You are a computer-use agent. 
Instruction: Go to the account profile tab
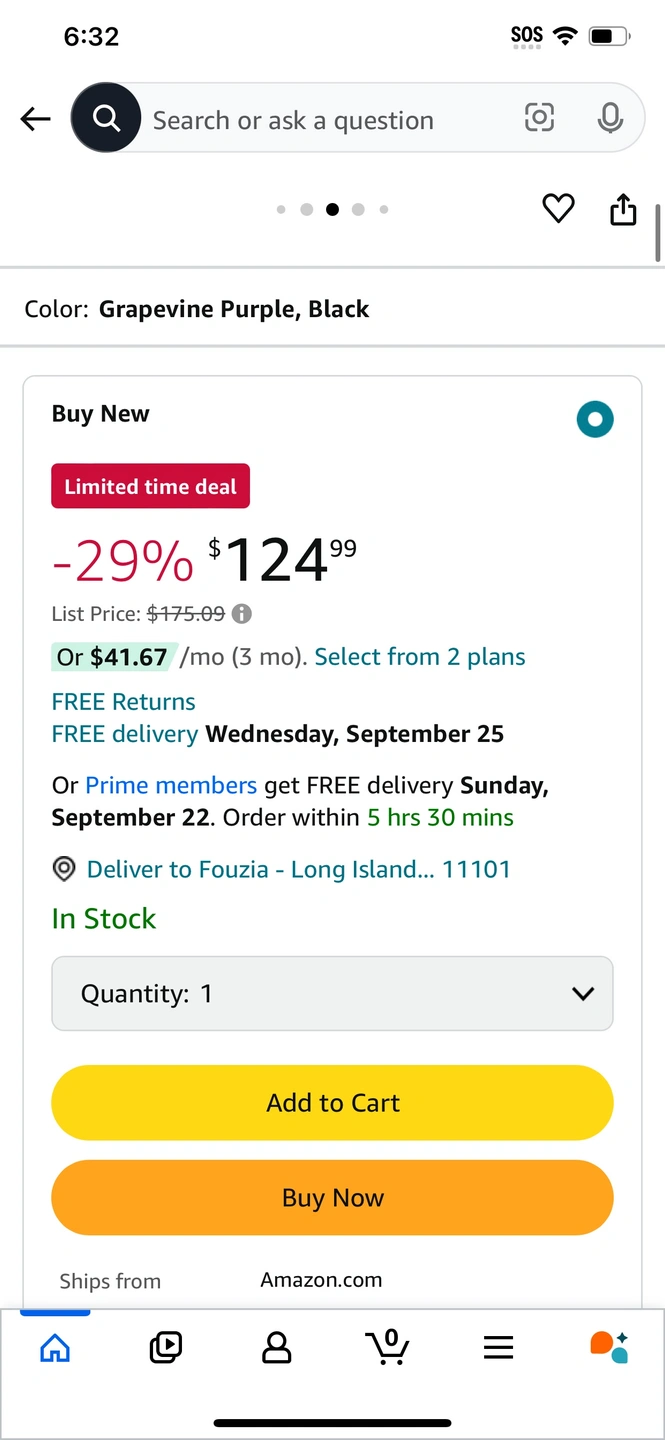coord(276,1348)
